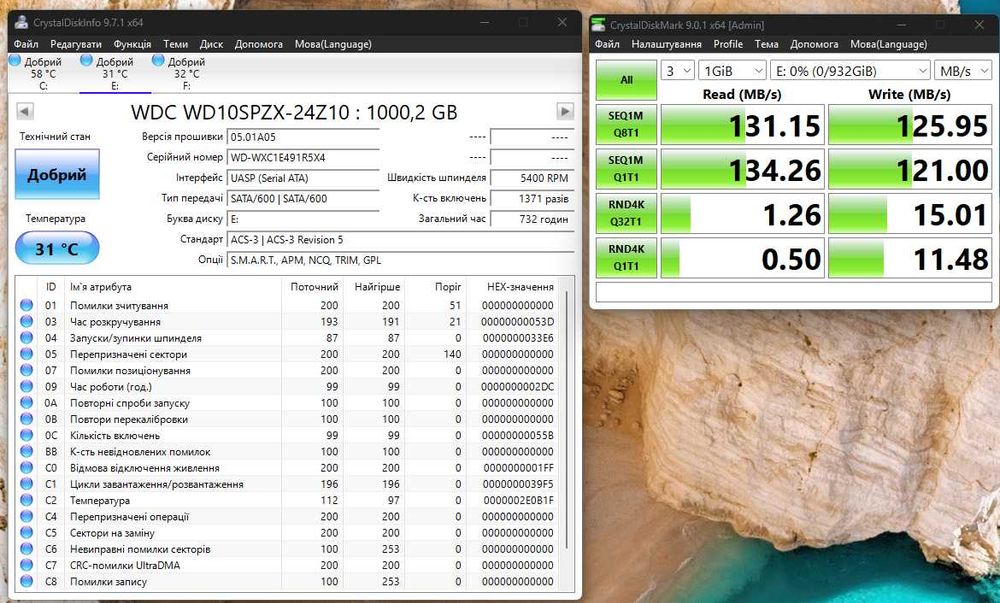This screenshot has height=603, width=1000.
Task: Click the interface field UASP (Serial ATA)
Action: [x=304, y=178]
